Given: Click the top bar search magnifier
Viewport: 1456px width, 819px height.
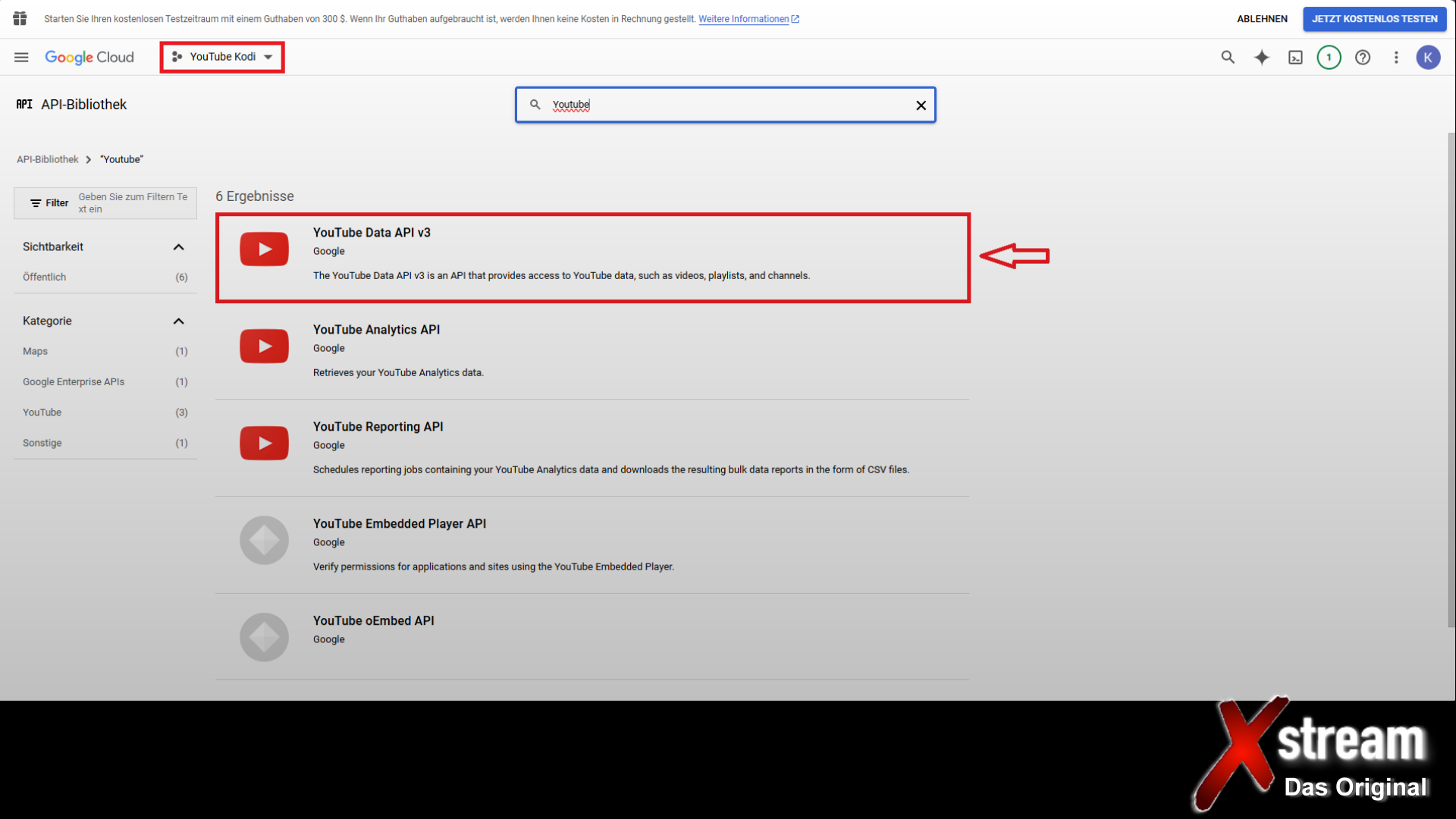Looking at the screenshot, I should 1228,57.
